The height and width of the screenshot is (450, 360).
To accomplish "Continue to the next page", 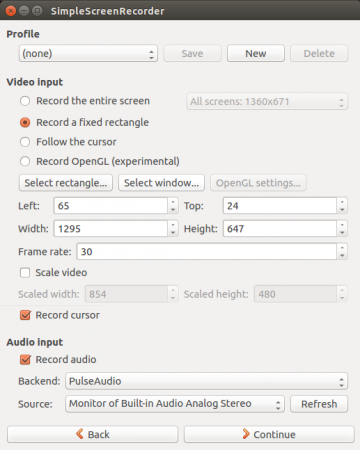I will click(x=269, y=434).
